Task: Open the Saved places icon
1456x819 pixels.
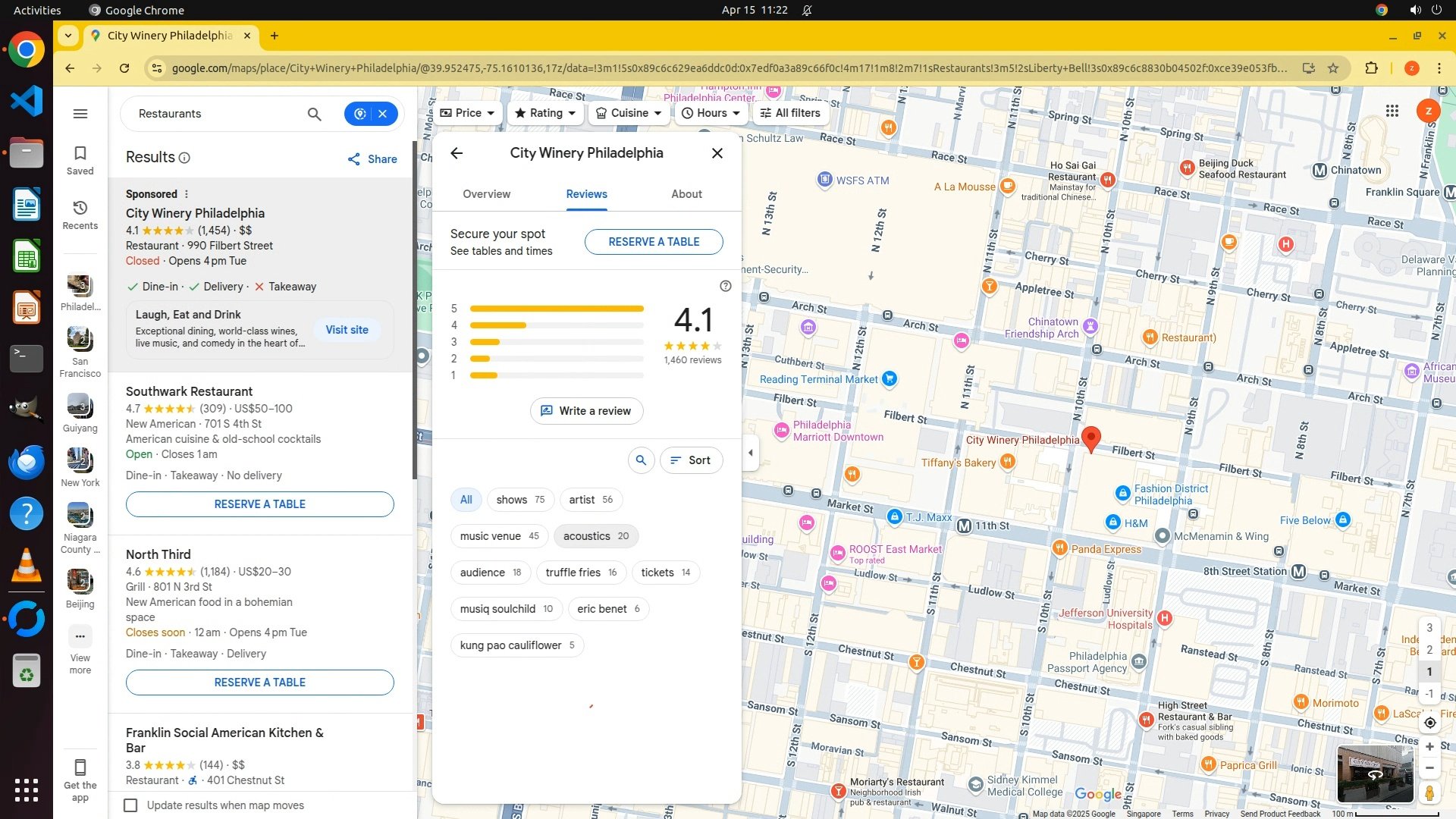Action: pos(80,160)
